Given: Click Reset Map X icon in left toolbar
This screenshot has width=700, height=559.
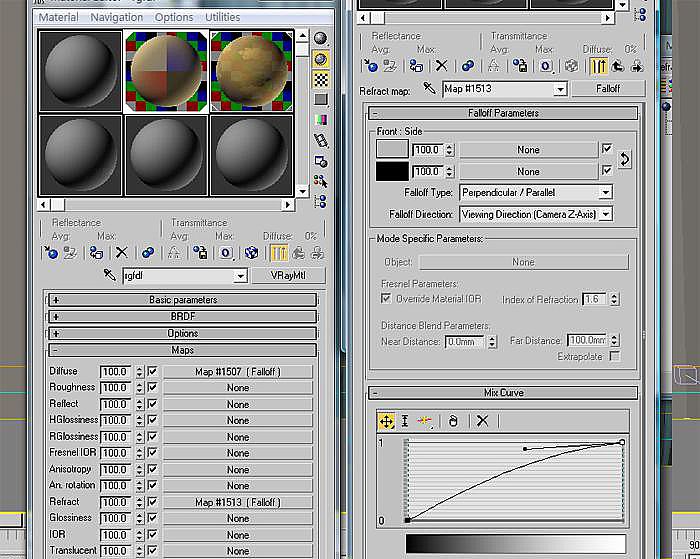Looking at the screenshot, I should pyautogui.click(x=121, y=253).
